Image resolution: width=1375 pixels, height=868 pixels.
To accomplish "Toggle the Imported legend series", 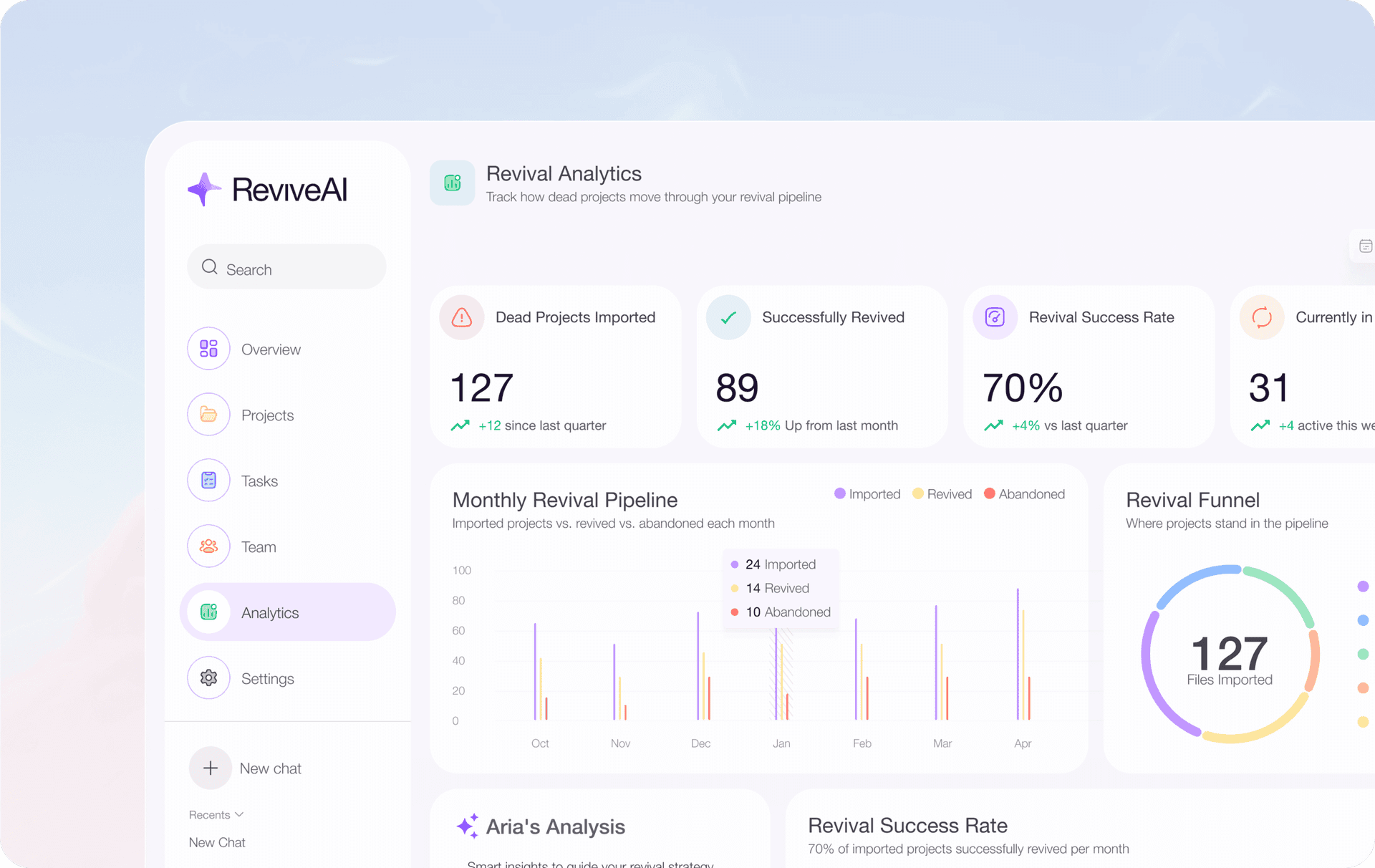I will pos(867,494).
